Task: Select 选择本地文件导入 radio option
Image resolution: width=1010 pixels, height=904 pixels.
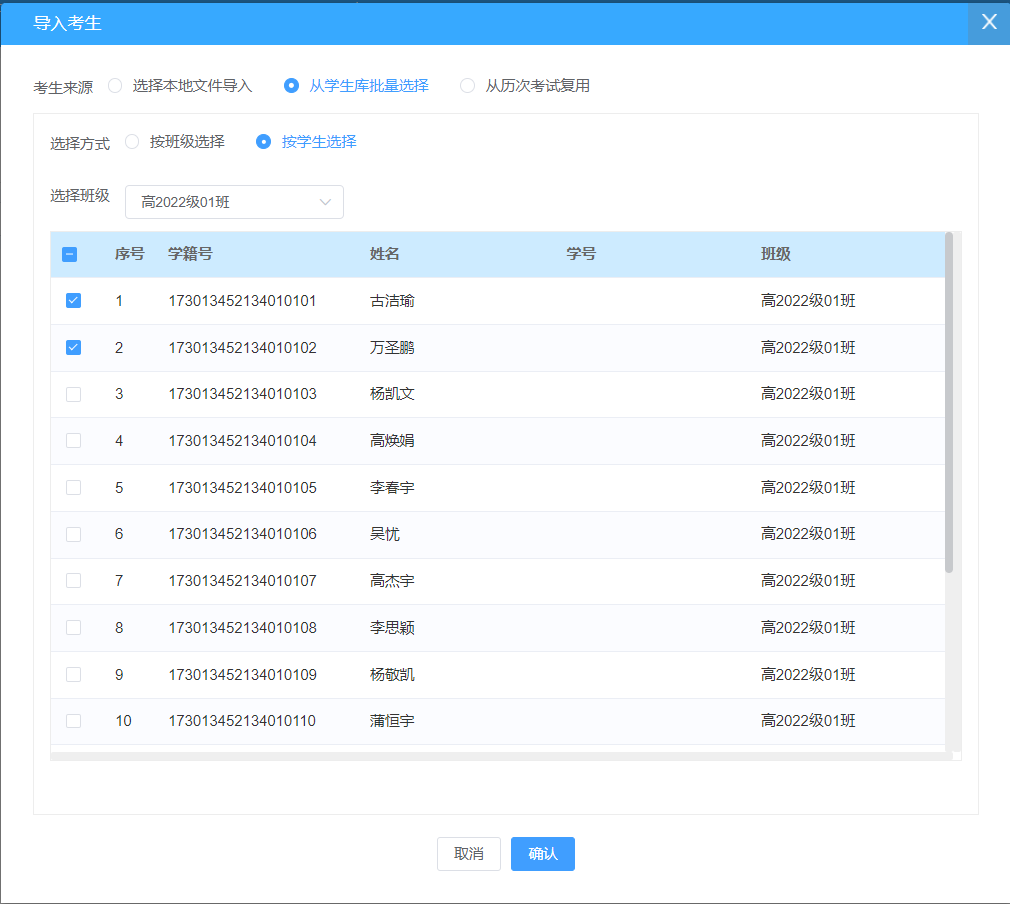Action: (115, 86)
